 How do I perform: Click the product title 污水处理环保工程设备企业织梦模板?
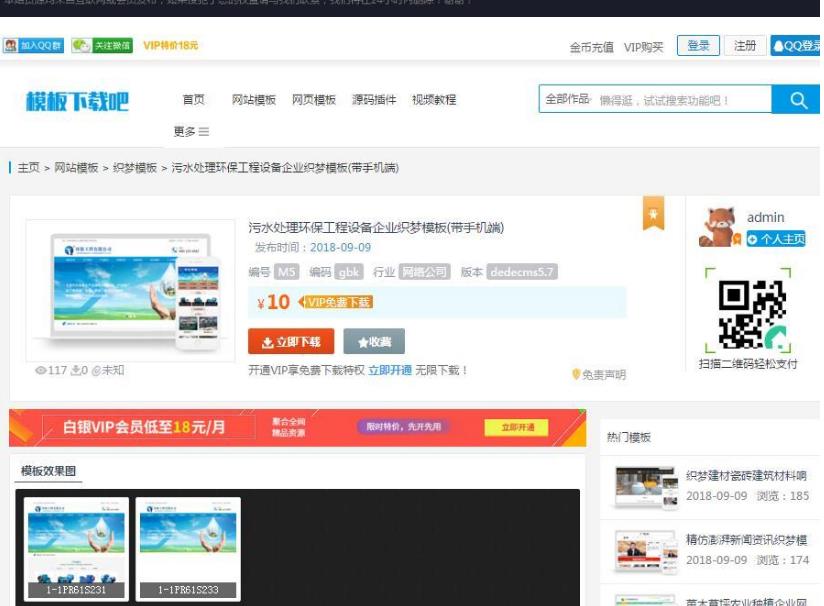point(376,228)
